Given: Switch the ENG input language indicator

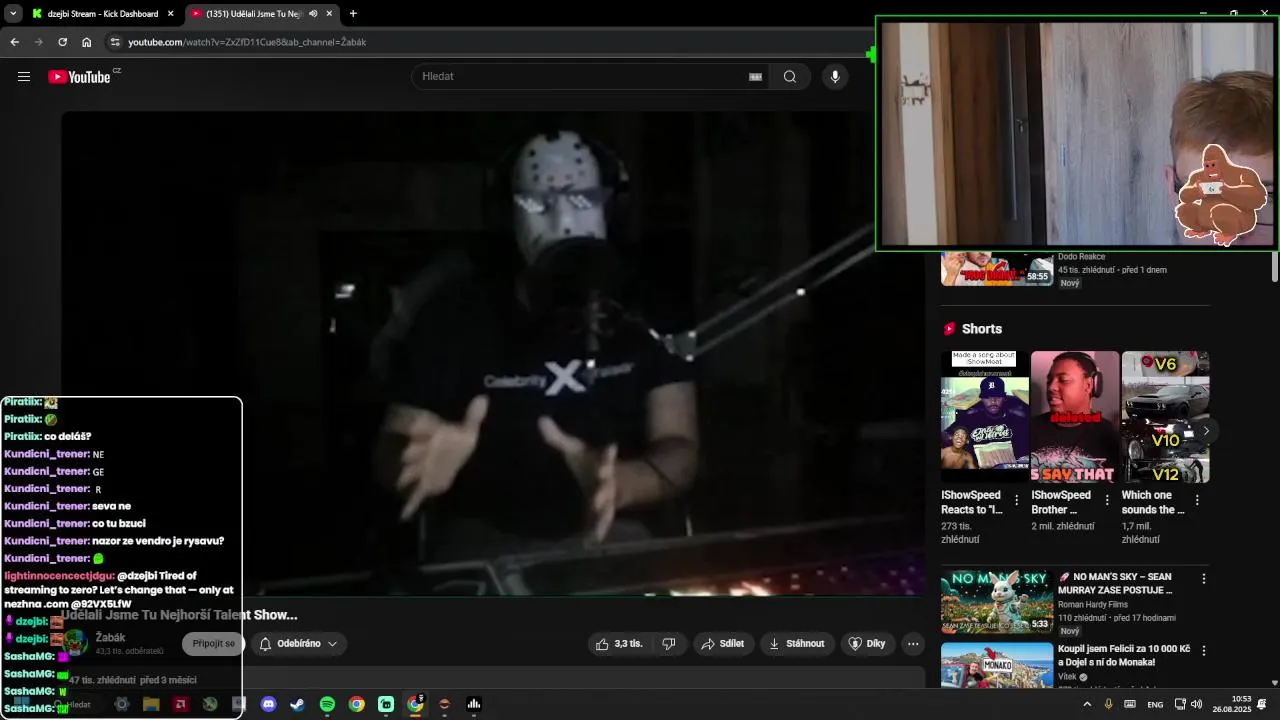Looking at the screenshot, I should [1155, 704].
